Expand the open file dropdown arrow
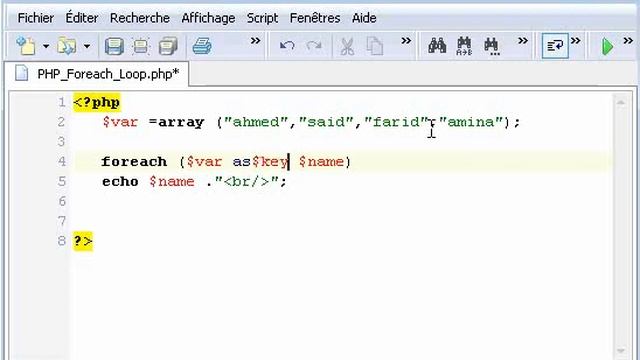This screenshot has height=360, width=640. click(87, 46)
